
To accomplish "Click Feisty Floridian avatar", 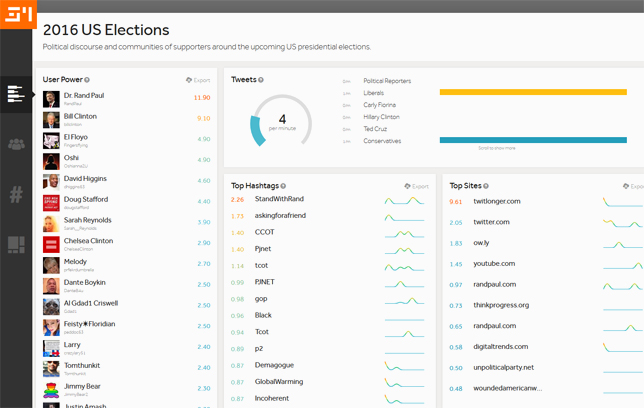I will [x=51, y=328].
